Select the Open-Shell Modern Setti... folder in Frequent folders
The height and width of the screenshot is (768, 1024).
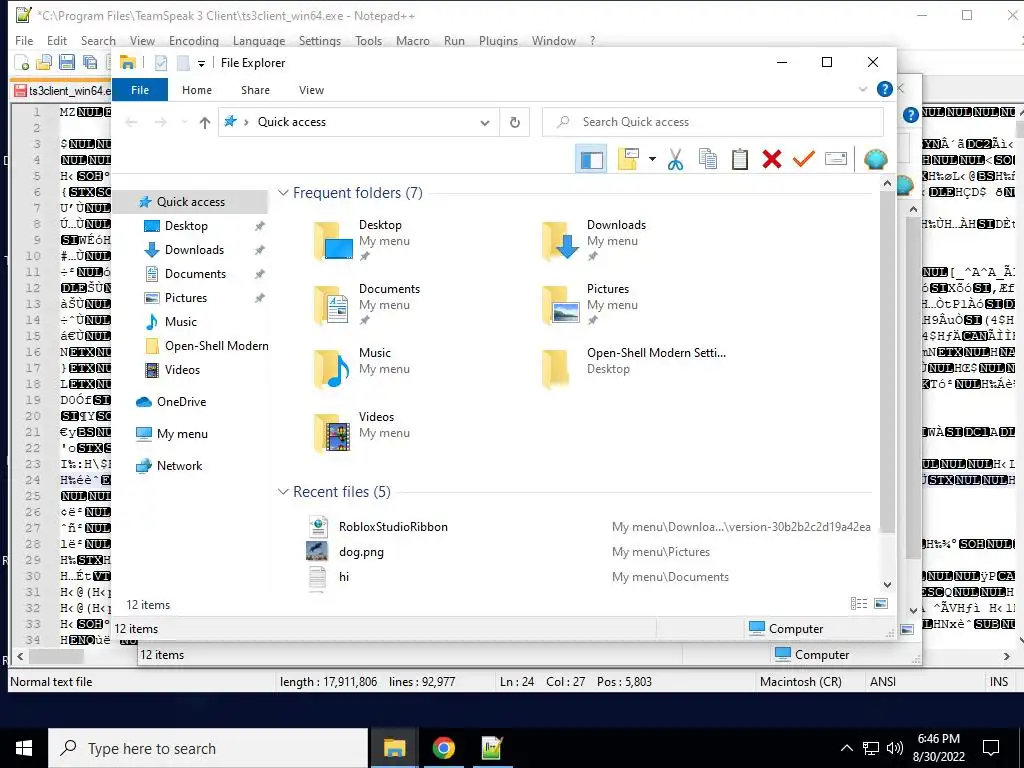(633, 368)
